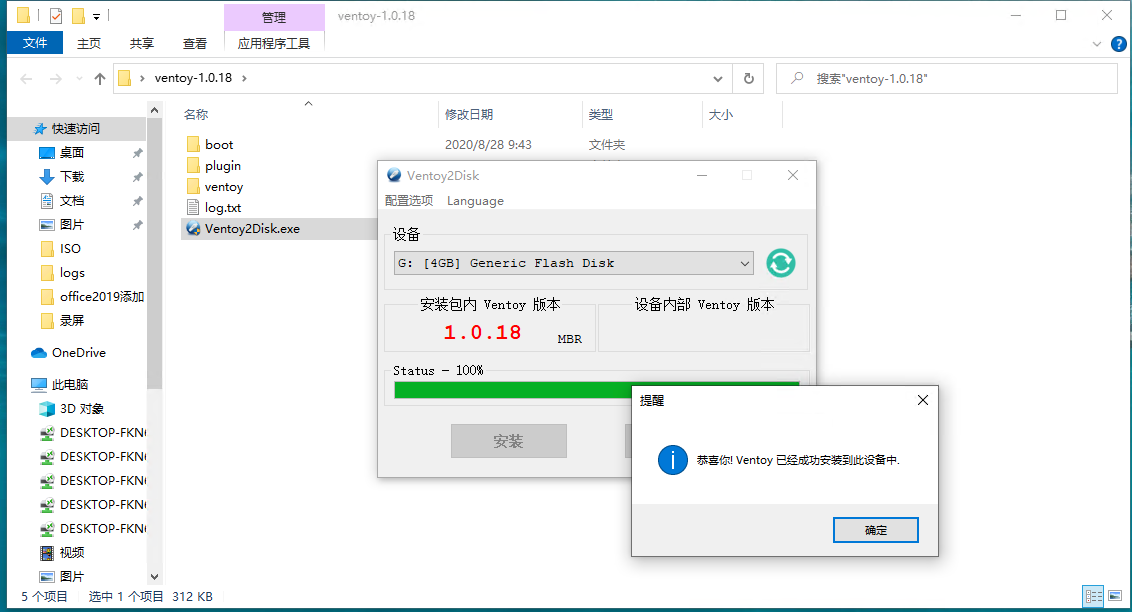Viewport: 1132px width, 612px height.
Task: Click the refresh button beside address bar
Action: tap(748, 79)
